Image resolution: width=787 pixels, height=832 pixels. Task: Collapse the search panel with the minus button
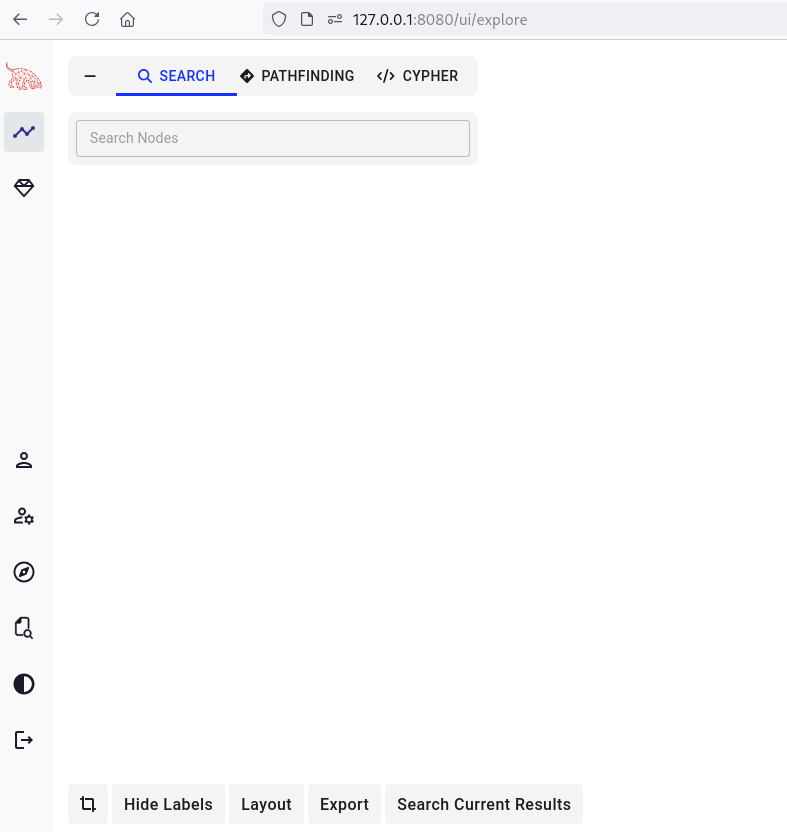pos(90,76)
